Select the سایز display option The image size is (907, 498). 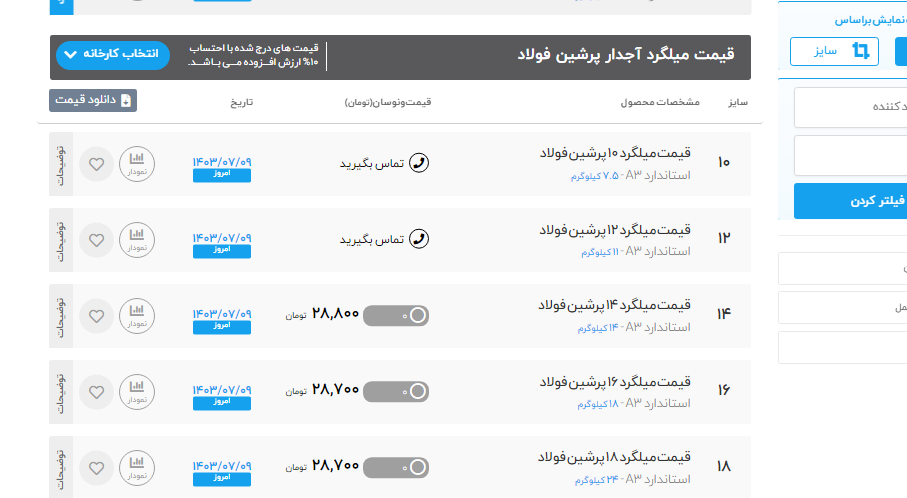(834, 51)
